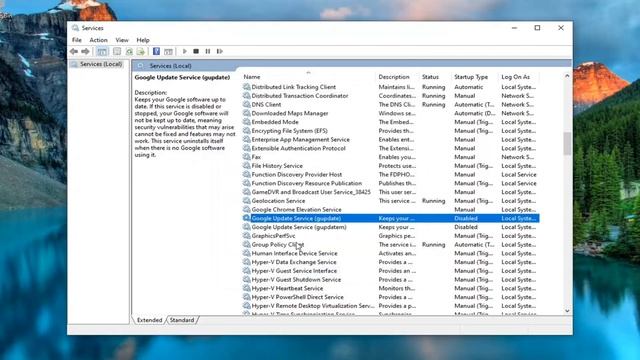Click gear icon beside Hyper-V Heartbeat Service
640x360 pixels.
(247, 288)
